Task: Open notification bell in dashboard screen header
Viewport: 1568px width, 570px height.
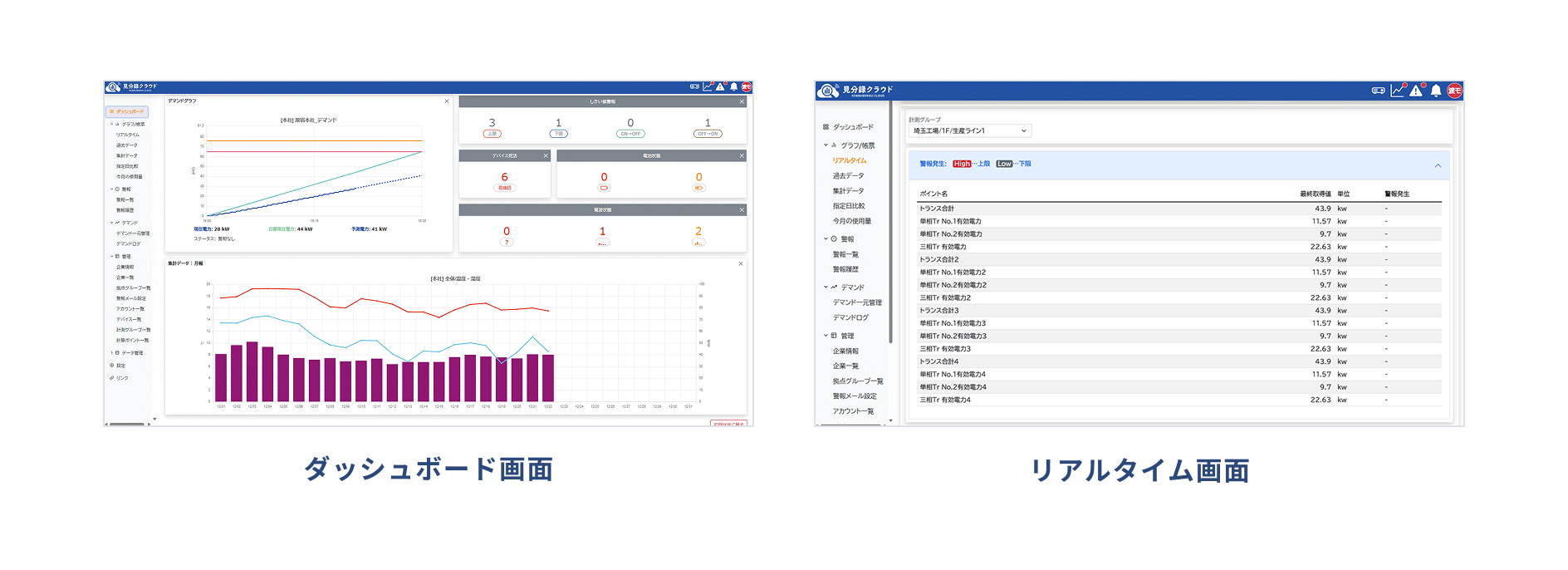Action: [x=734, y=86]
